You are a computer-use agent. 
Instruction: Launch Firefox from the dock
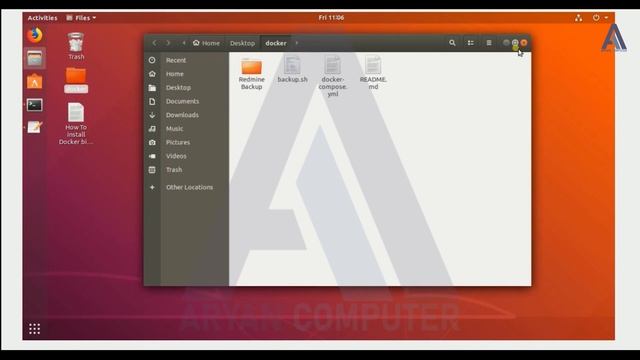point(35,35)
